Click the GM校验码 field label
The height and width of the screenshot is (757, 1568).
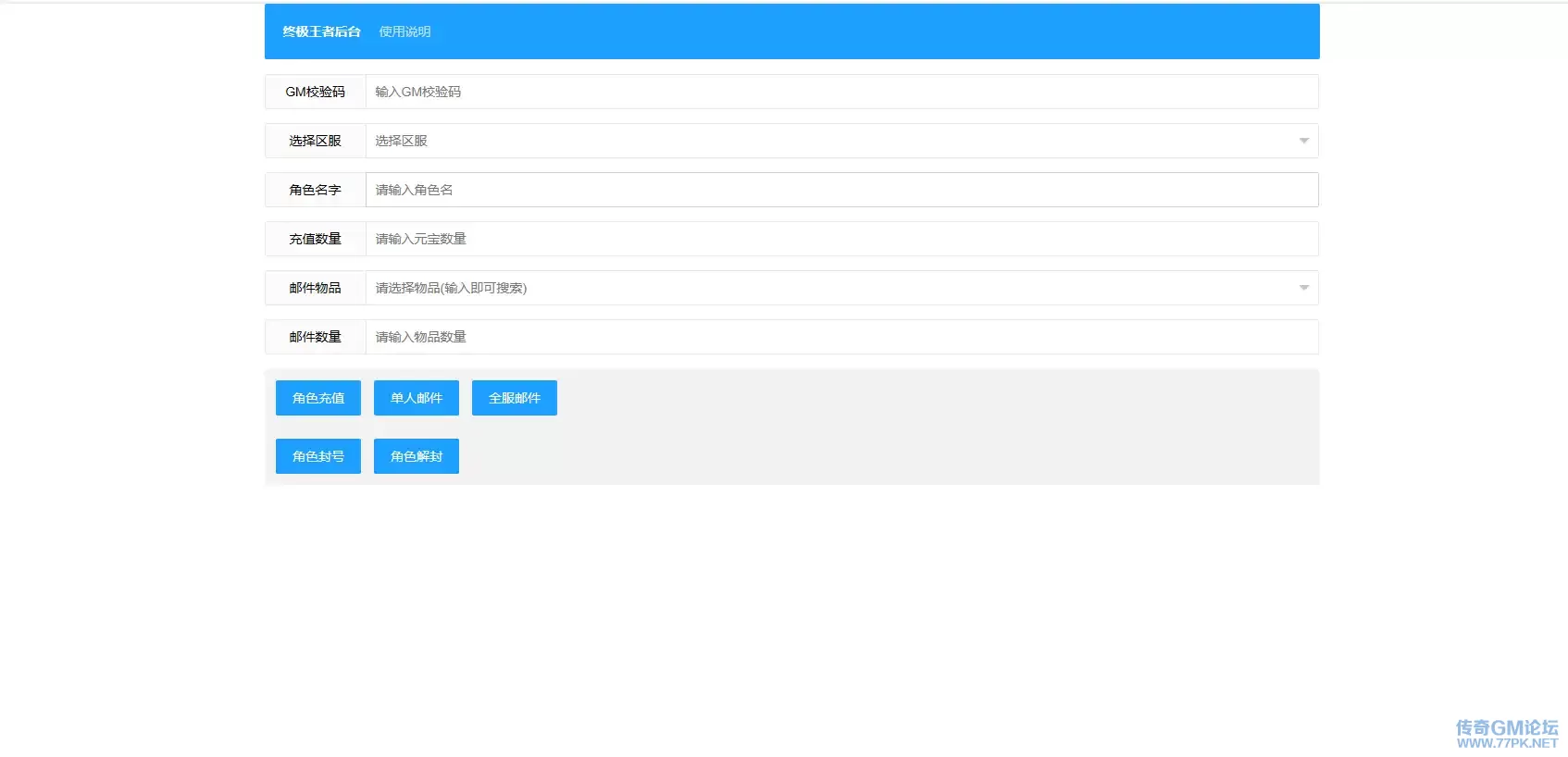click(316, 92)
